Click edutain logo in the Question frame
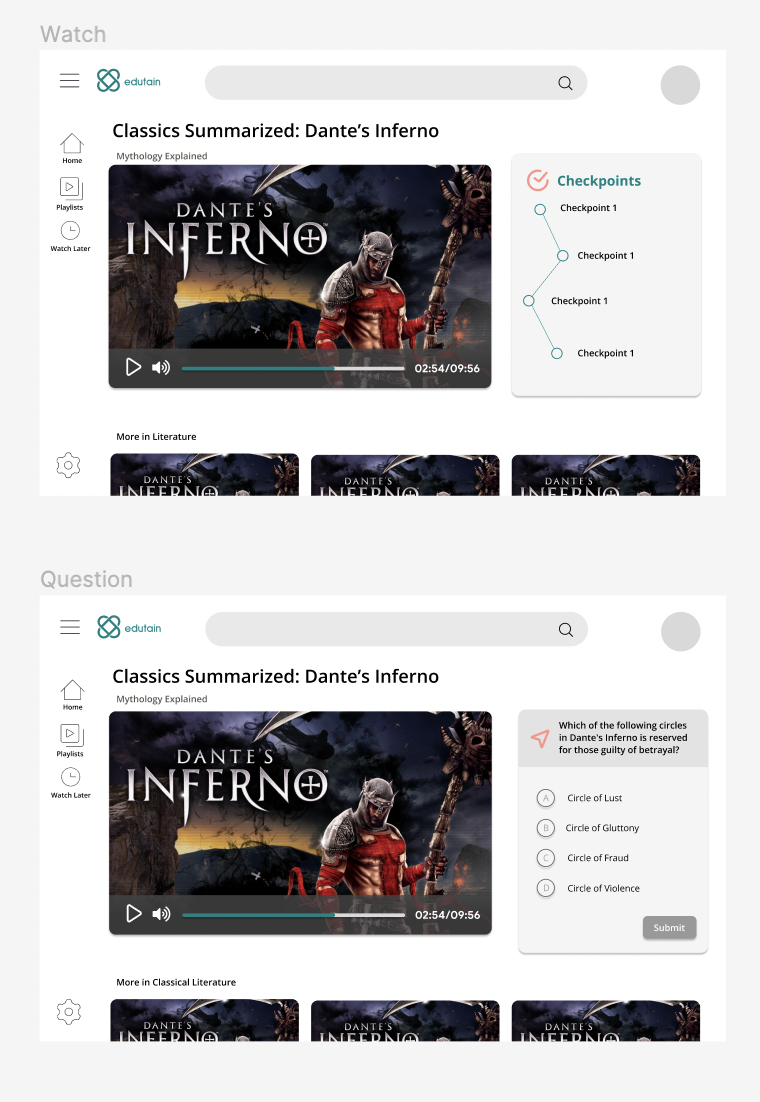 [129, 627]
